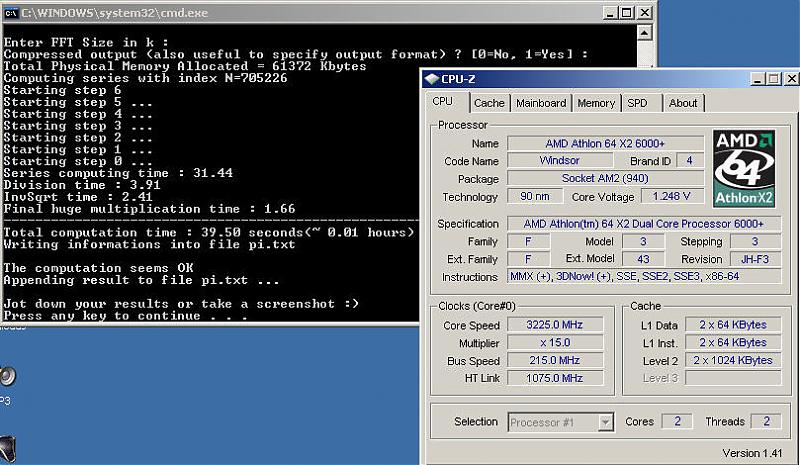Click the HT Link value 1075.0 MHz

coord(555,378)
